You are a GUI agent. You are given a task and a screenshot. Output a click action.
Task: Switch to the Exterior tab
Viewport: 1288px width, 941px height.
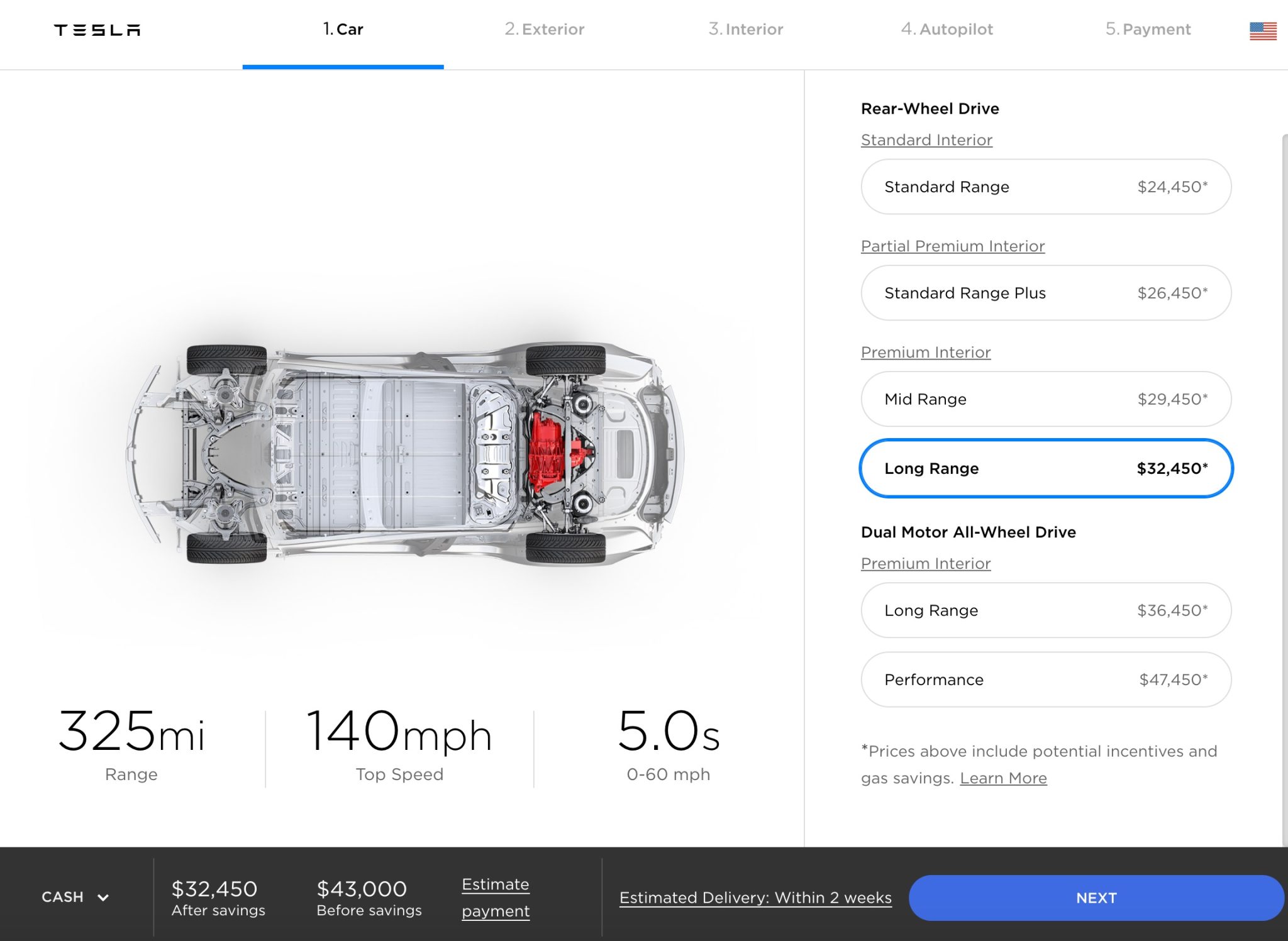[545, 30]
